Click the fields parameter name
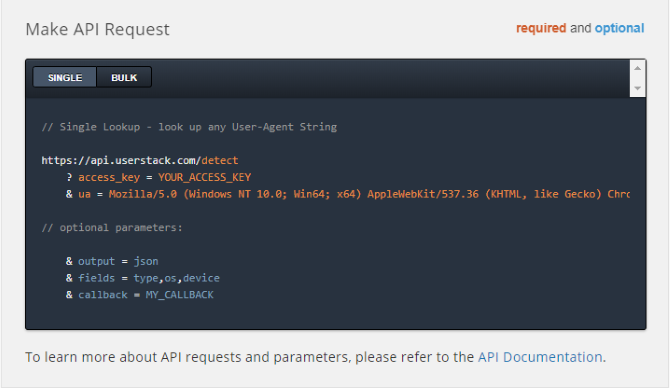Viewport: 670px width, 388px height. [97, 278]
